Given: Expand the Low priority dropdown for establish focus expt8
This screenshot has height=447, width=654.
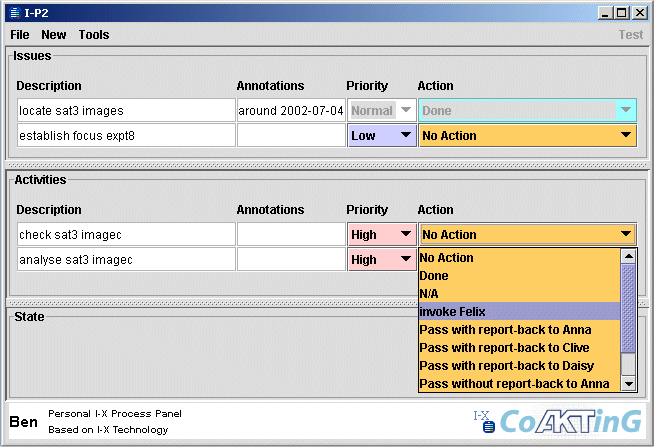Looking at the screenshot, I should pos(381,136).
